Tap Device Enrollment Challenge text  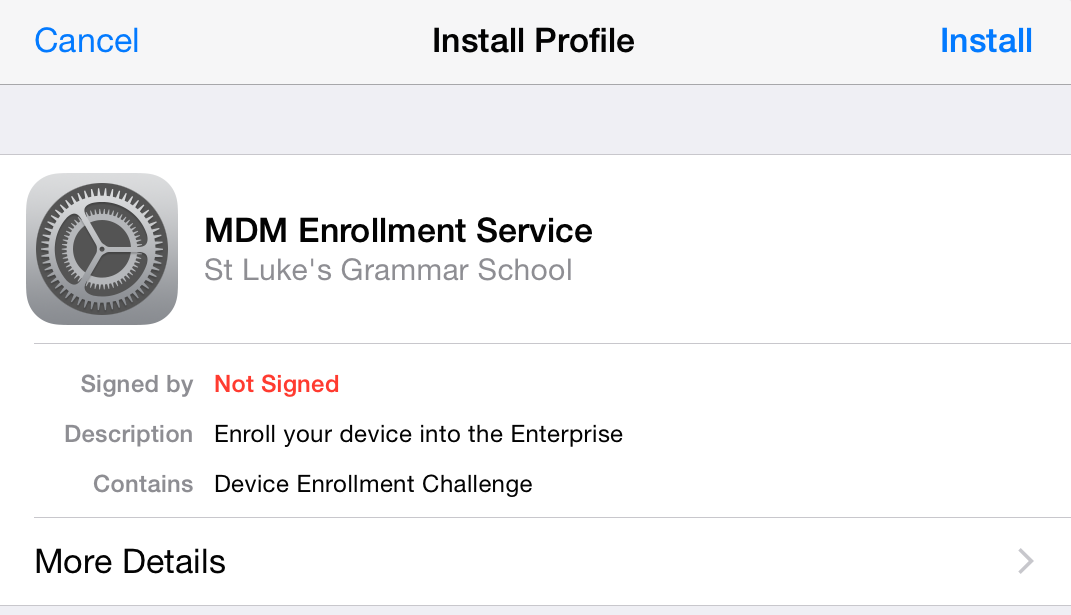click(373, 484)
